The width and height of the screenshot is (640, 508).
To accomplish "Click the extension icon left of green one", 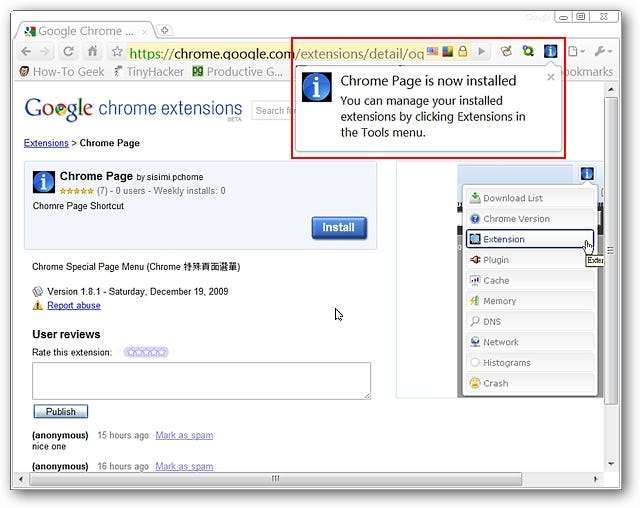I will tap(506, 51).
